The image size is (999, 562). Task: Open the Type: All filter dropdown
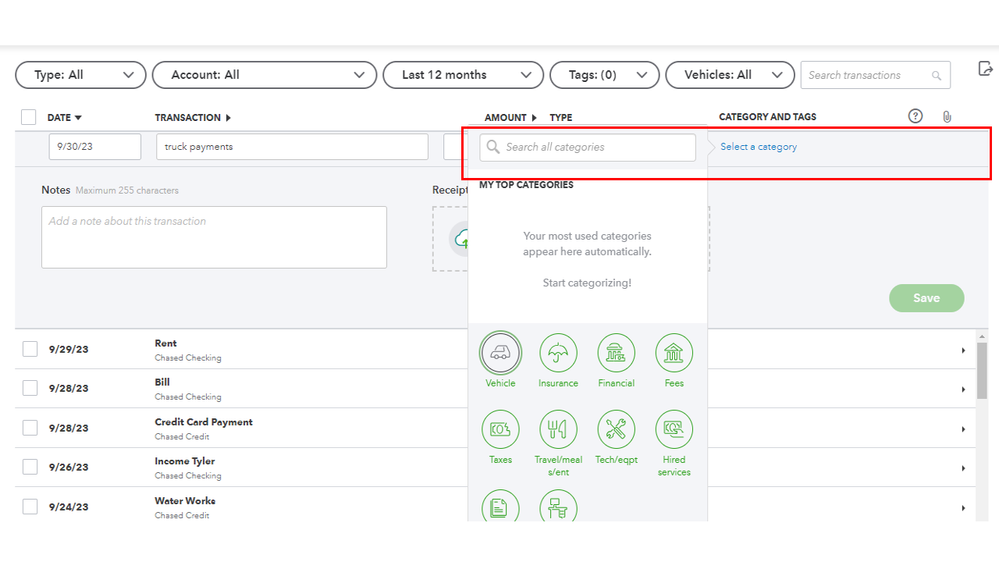pyautogui.click(x=81, y=75)
